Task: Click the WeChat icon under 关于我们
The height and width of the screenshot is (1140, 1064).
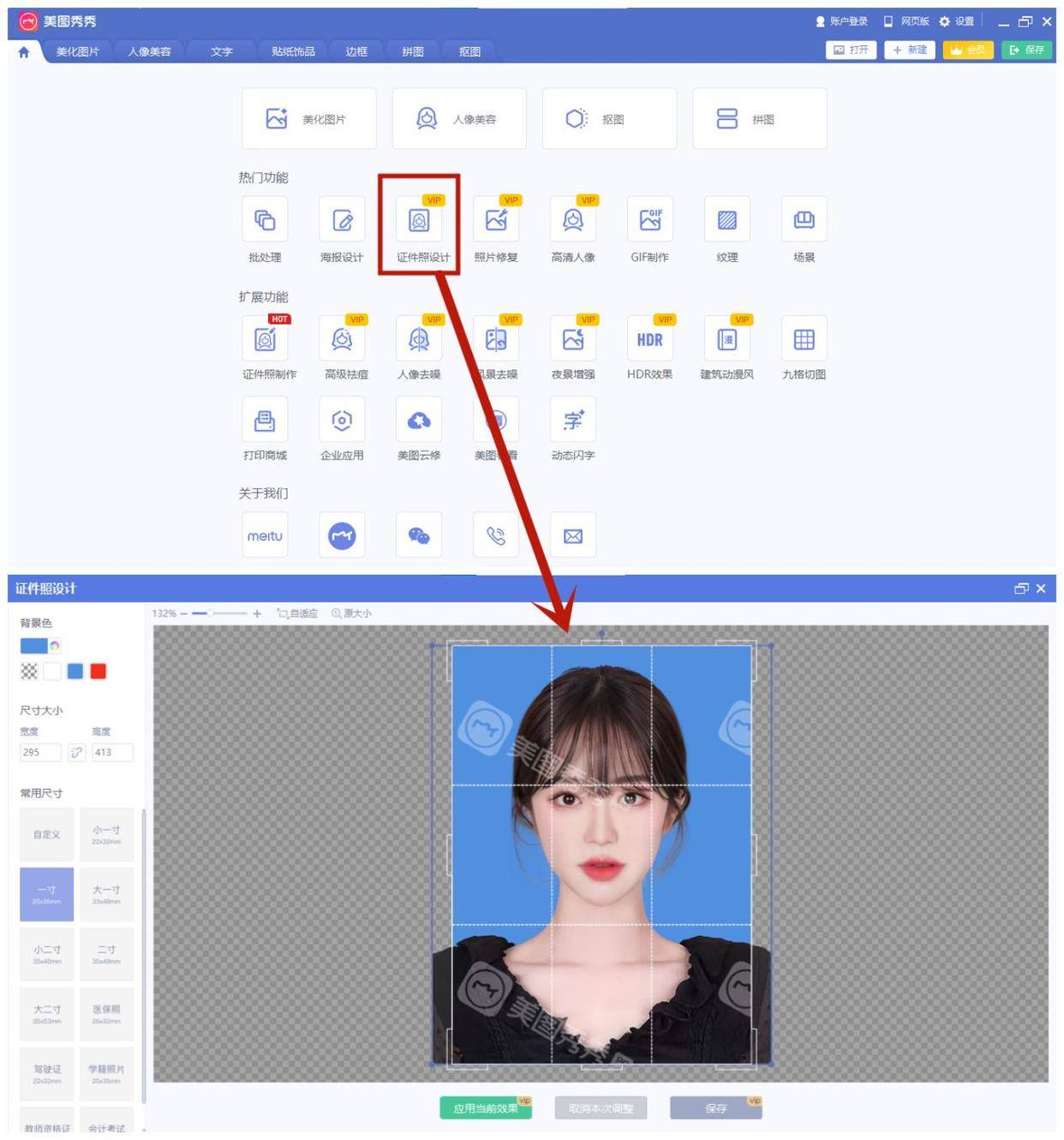Action: coord(419,535)
